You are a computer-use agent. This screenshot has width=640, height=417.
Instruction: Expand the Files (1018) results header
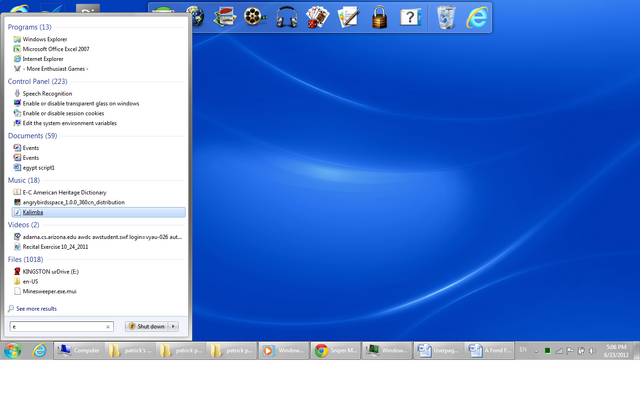(x=25, y=259)
